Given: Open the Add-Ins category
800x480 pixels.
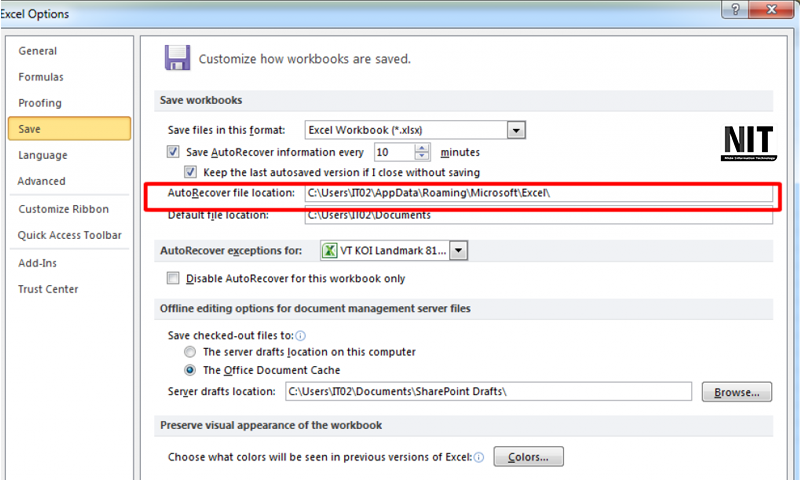Looking at the screenshot, I should (x=37, y=263).
